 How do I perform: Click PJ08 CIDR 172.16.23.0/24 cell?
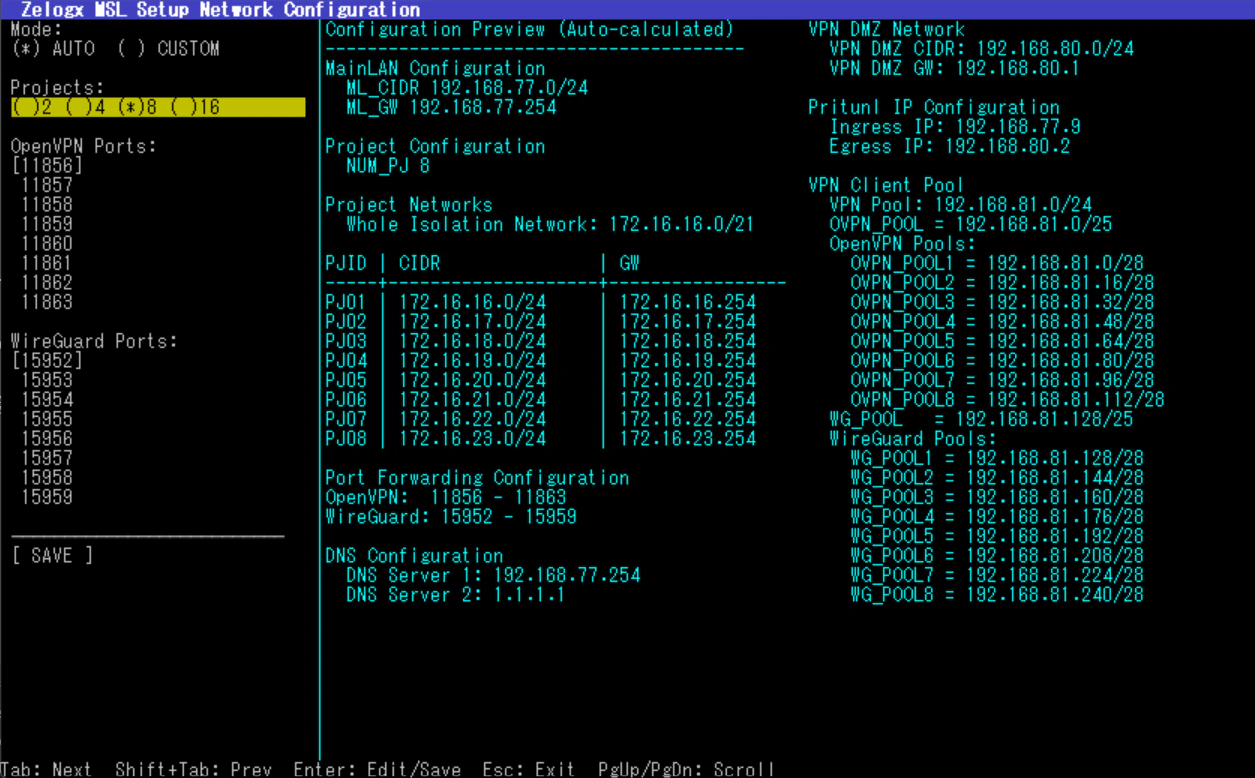472,438
